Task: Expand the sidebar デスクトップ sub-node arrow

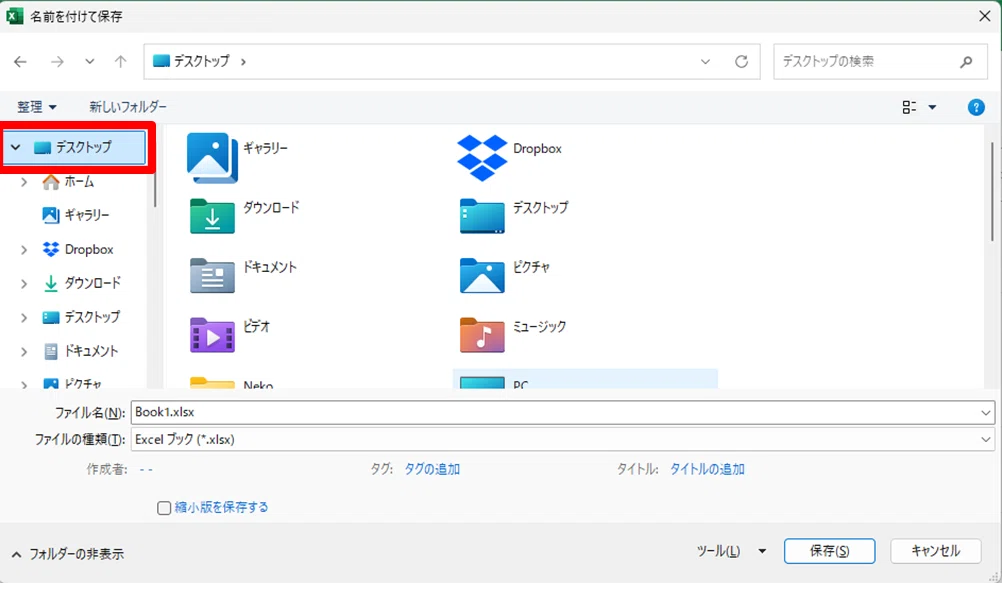Action: point(24,318)
